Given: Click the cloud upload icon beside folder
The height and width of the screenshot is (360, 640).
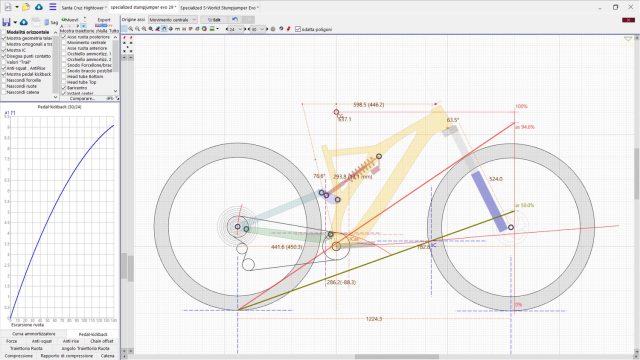Looking at the screenshot, I should [x=39, y=7].
